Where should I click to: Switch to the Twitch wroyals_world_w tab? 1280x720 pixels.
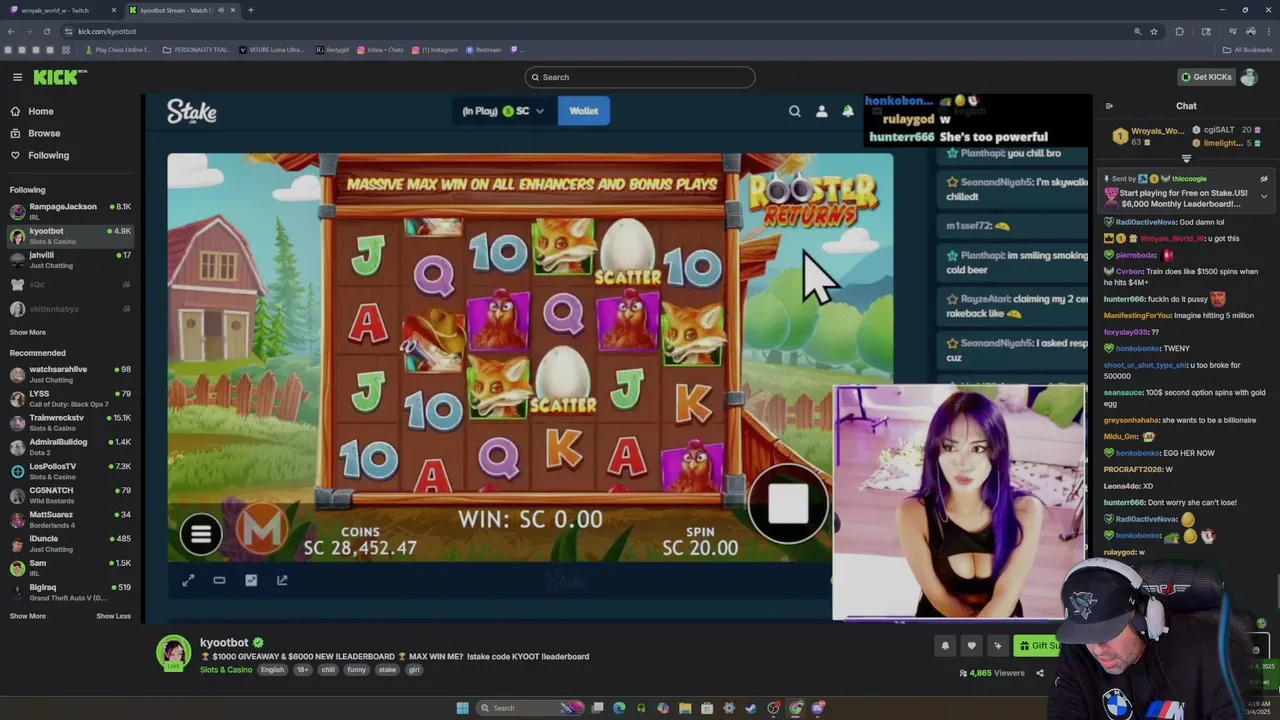click(x=60, y=10)
